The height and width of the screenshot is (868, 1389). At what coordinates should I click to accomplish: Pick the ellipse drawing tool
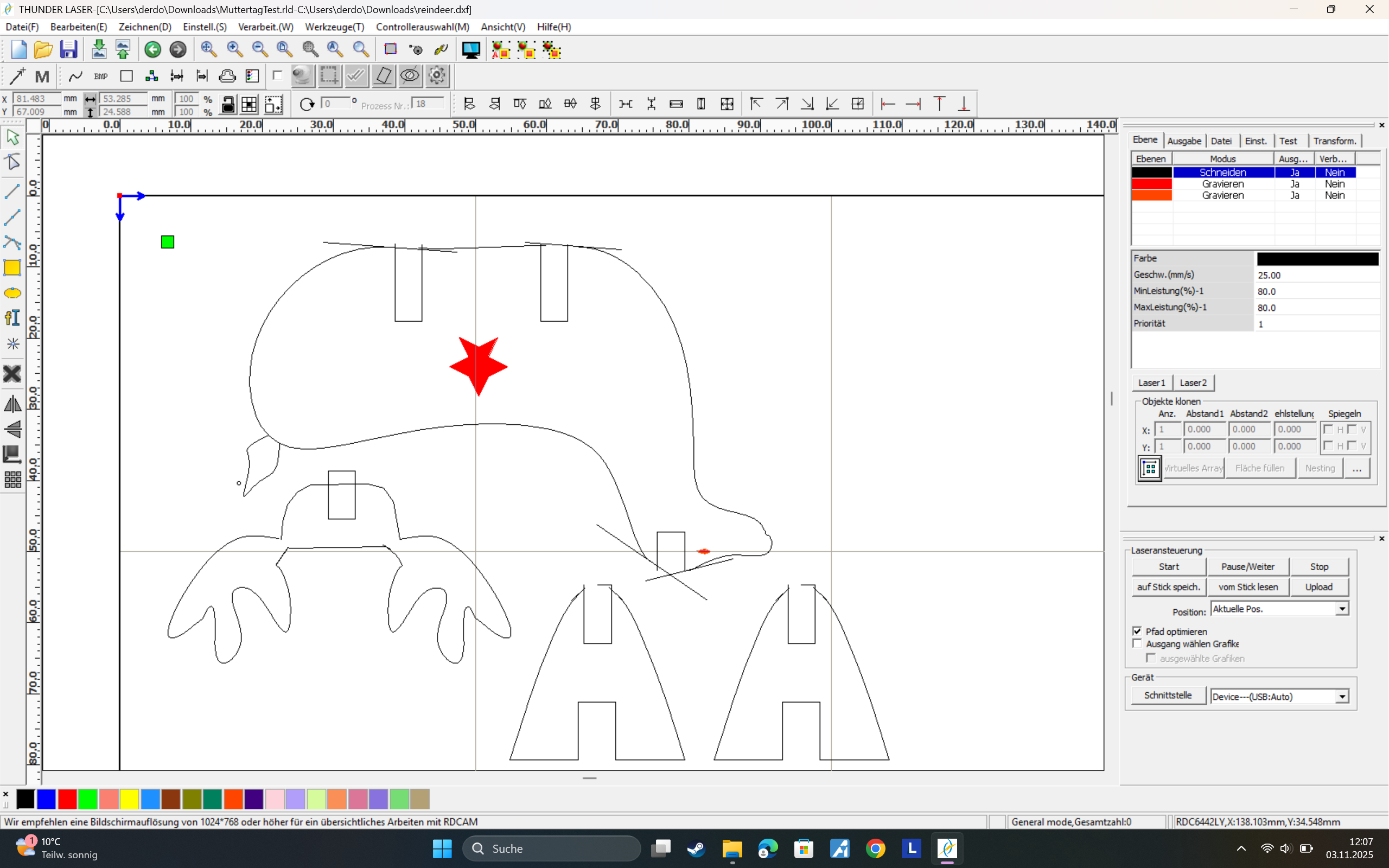[x=12, y=293]
